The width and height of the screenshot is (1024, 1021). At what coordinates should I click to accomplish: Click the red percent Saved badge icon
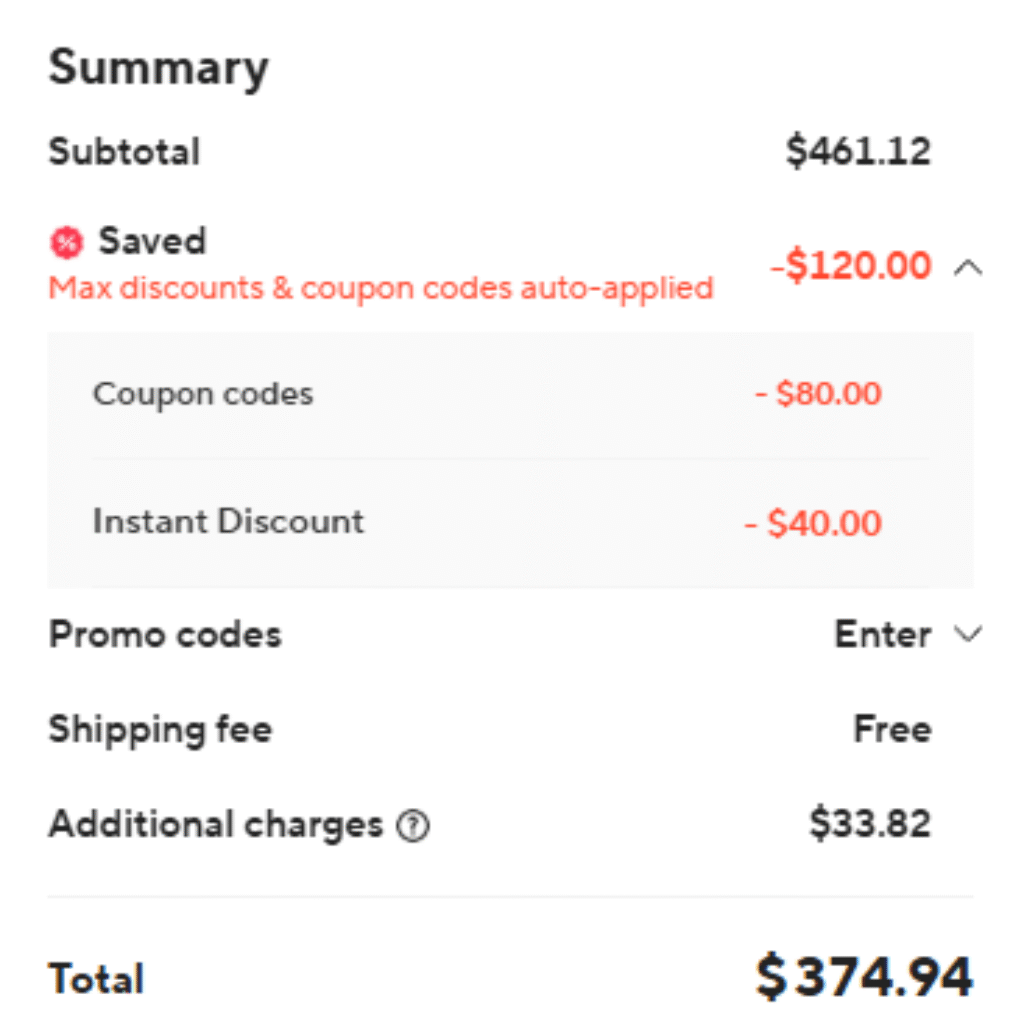point(66,242)
